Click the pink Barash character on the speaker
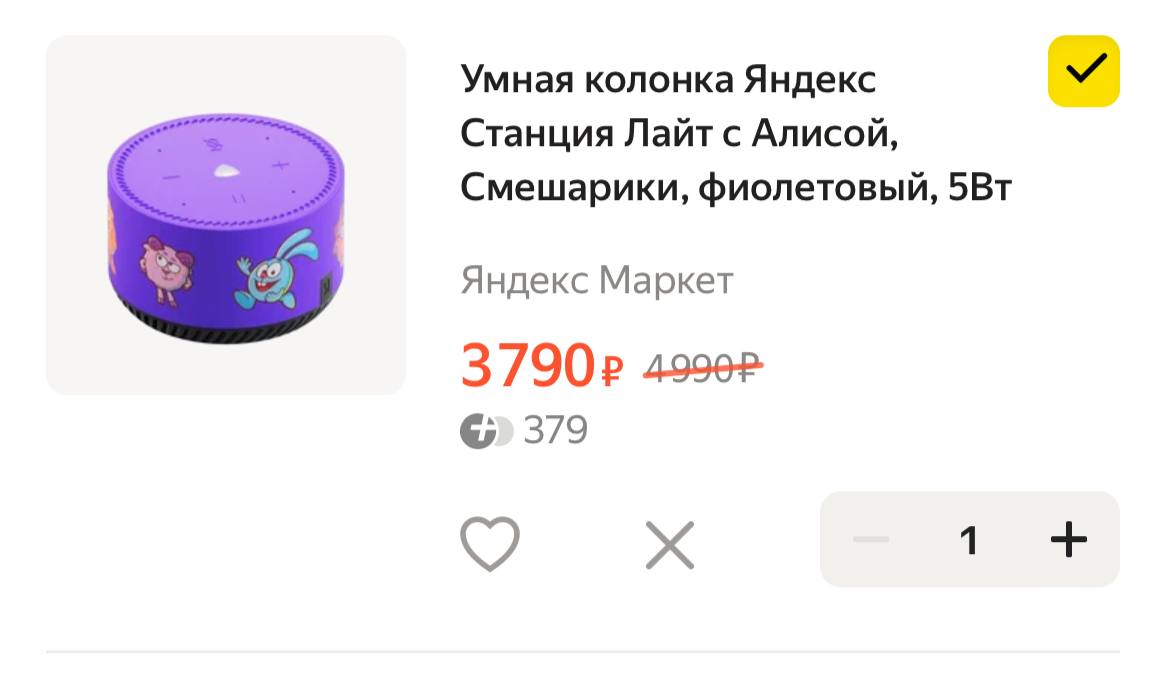The width and height of the screenshot is (1166, 677). pyautogui.click(x=167, y=269)
